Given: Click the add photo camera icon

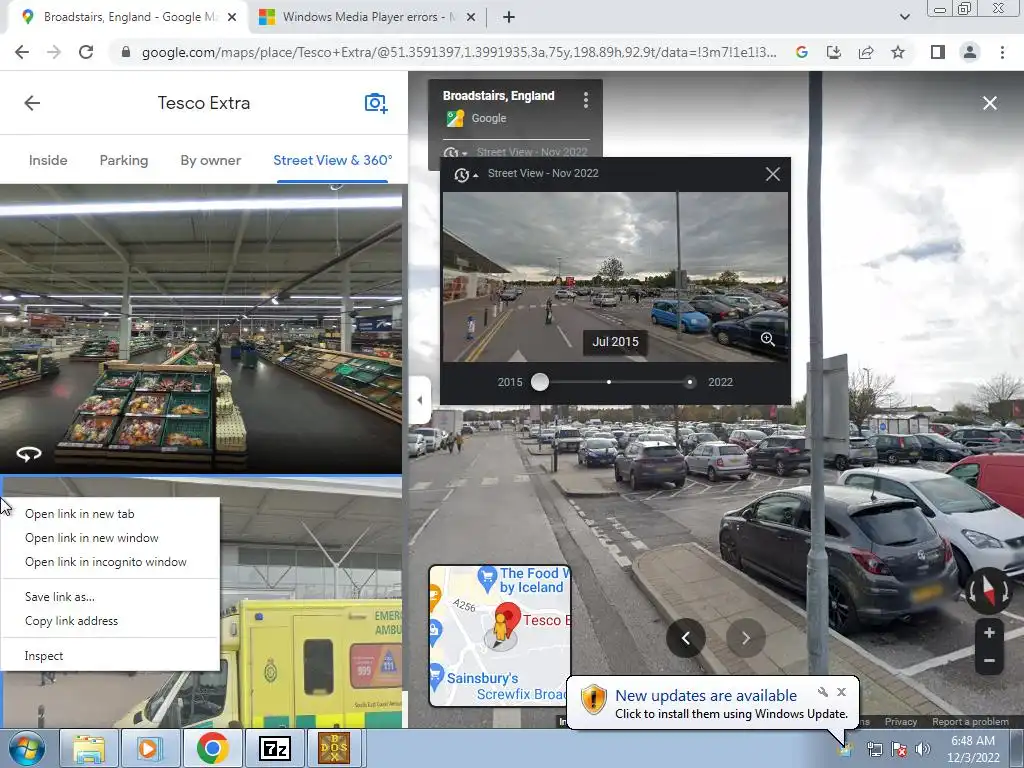Looking at the screenshot, I should point(376,103).
